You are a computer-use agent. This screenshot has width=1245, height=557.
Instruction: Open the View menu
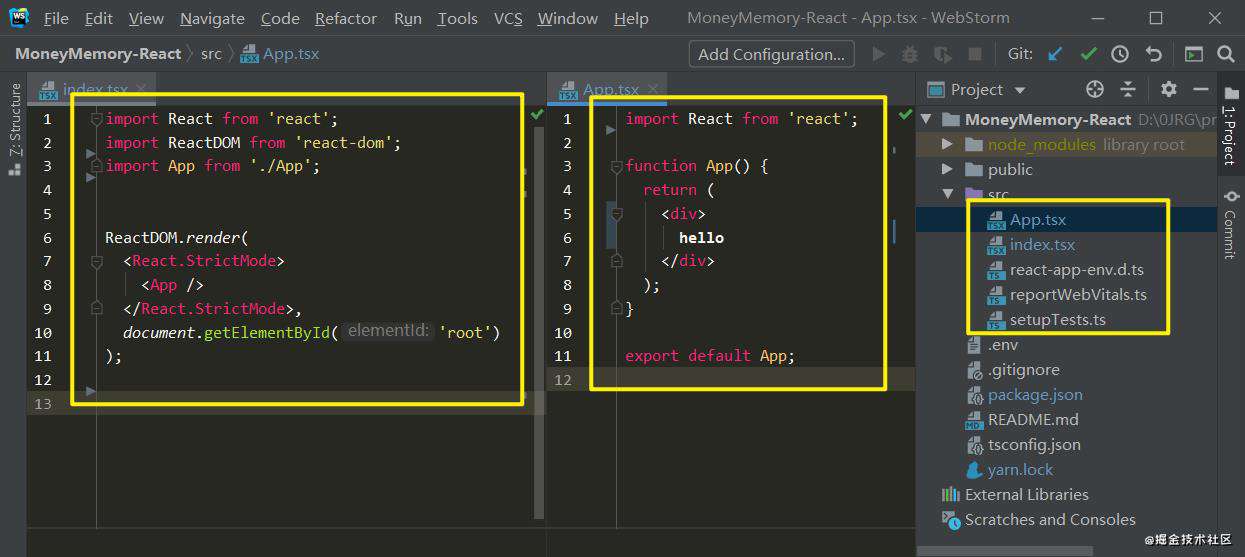point(146,18)
